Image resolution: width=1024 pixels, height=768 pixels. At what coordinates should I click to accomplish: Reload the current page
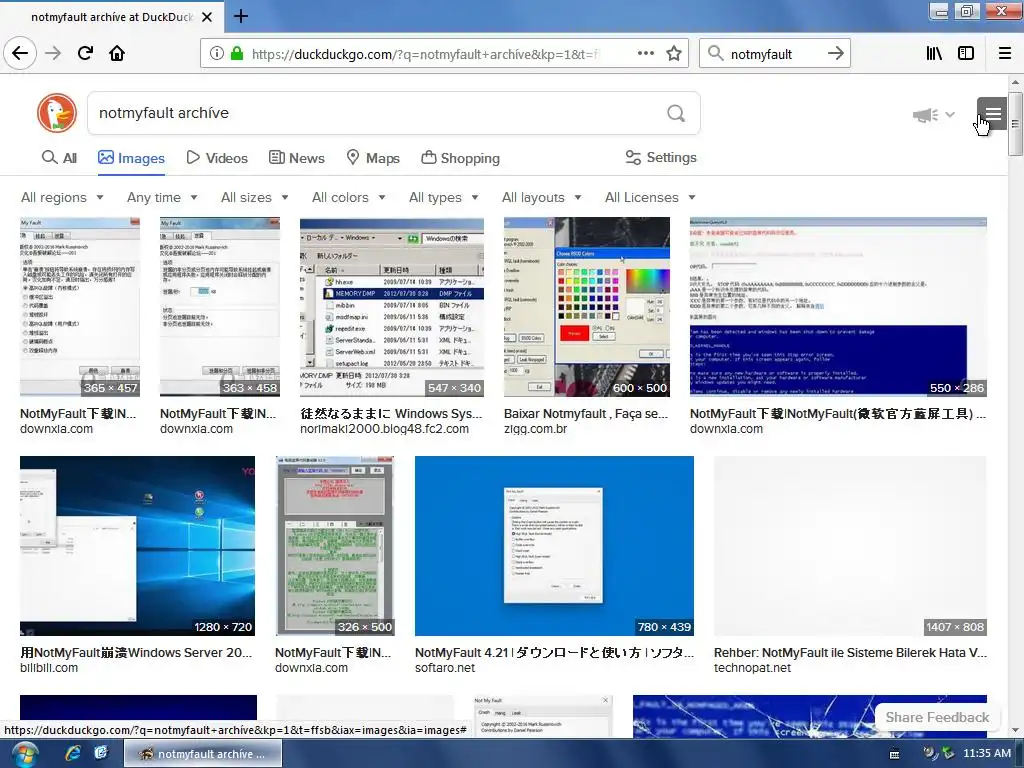(85, 54)
